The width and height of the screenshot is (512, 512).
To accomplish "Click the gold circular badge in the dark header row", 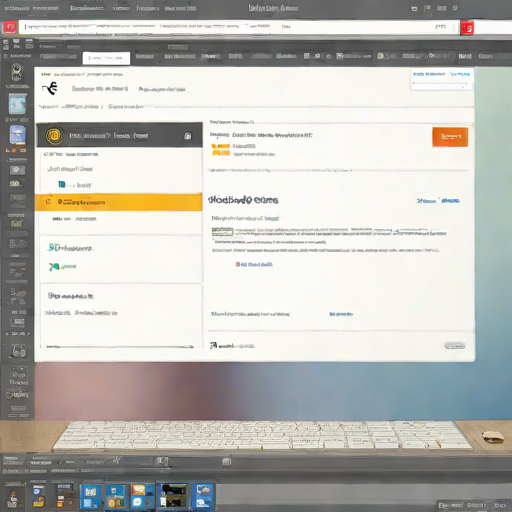I will pyautogui.click(x=54, y=136).
